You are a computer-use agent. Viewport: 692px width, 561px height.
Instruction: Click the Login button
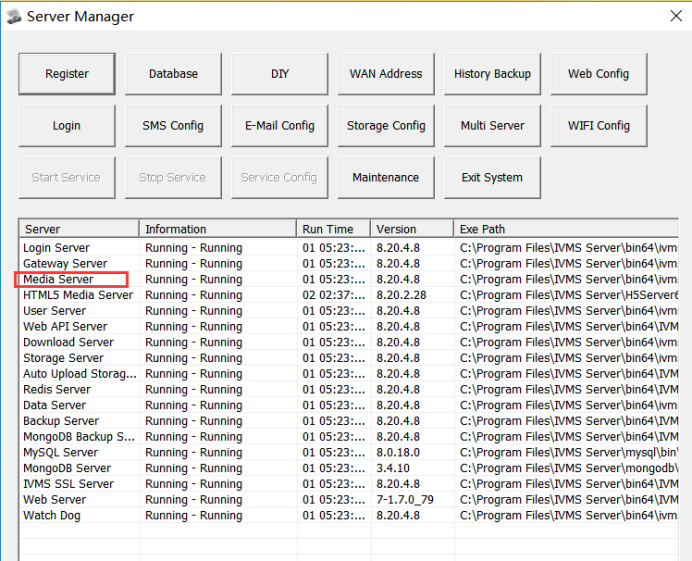click(67, 126)
